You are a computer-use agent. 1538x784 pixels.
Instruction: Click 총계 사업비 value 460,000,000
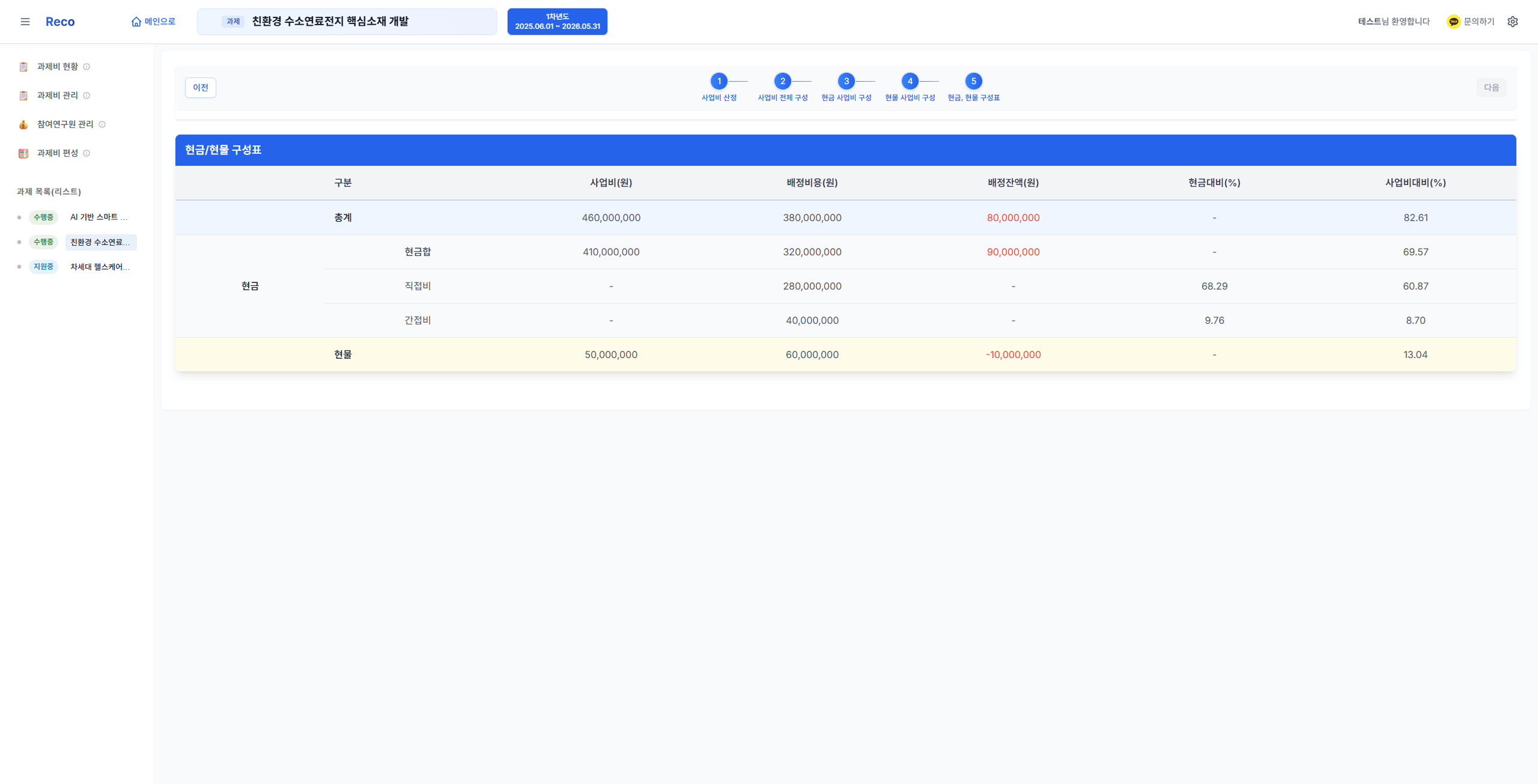pyautogui.click(x=611, y=217)
